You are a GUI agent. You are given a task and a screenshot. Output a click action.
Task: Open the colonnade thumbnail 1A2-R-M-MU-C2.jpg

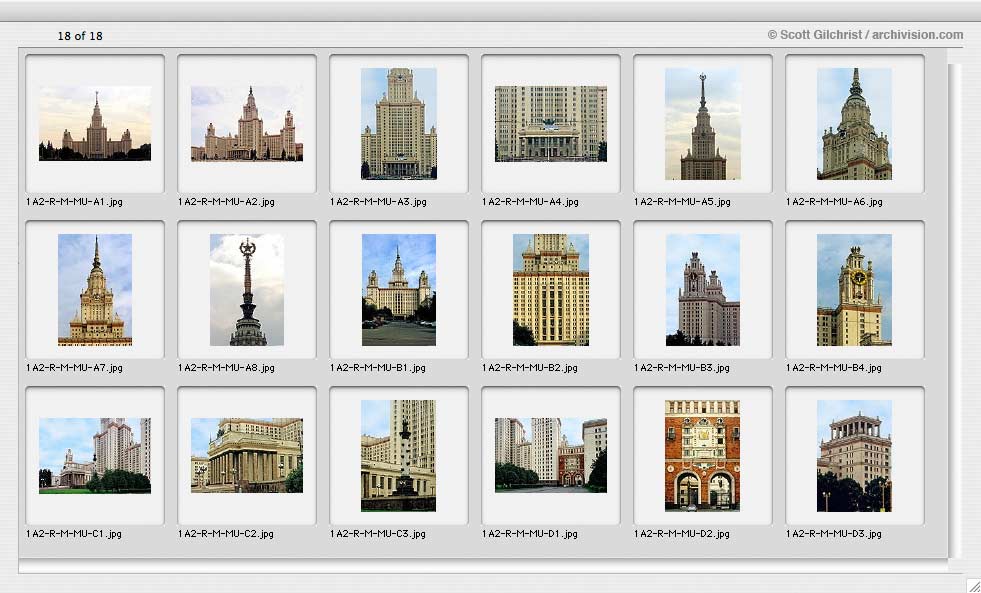click(247, 455)
